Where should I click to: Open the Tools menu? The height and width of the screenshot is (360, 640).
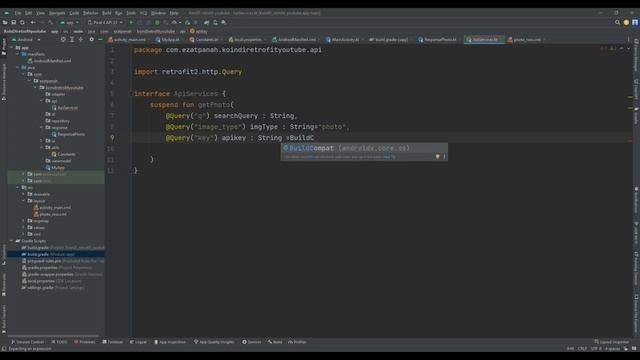[131, 13]
